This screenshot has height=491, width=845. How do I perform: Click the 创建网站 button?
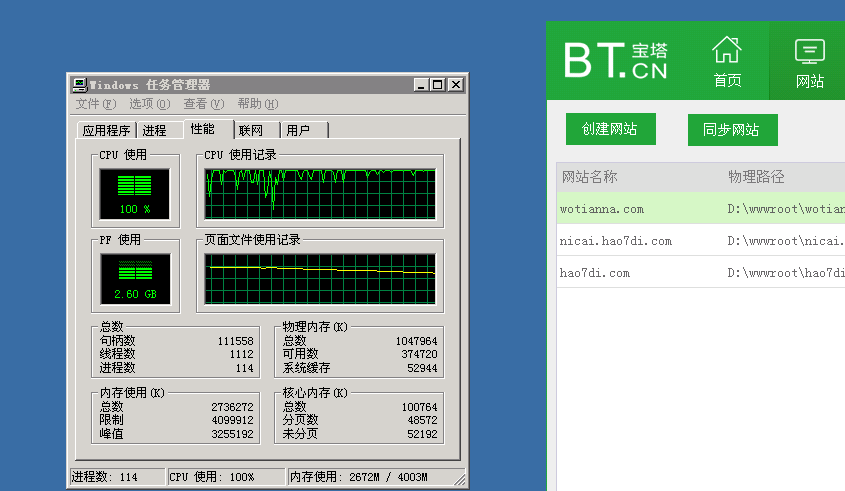pos(611,129)
